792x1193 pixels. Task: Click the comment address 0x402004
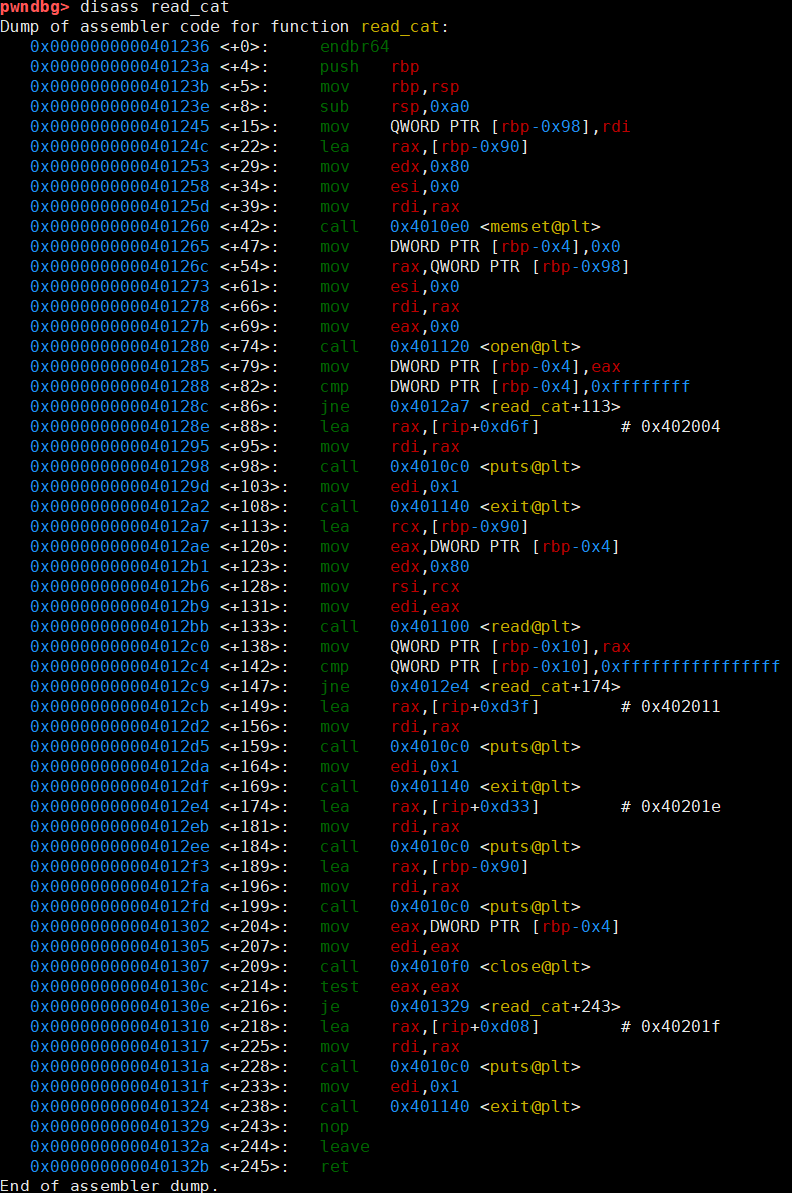coord(680,427)
